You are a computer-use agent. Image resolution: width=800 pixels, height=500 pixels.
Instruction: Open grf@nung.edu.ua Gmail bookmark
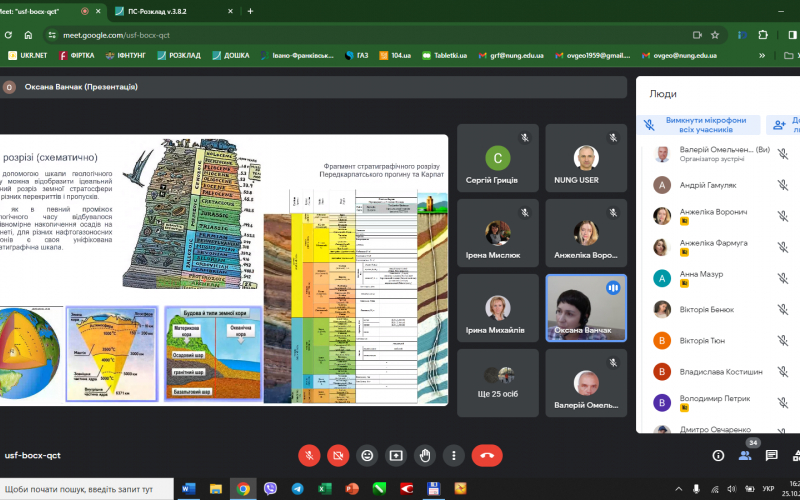click(x=511, y=55)
